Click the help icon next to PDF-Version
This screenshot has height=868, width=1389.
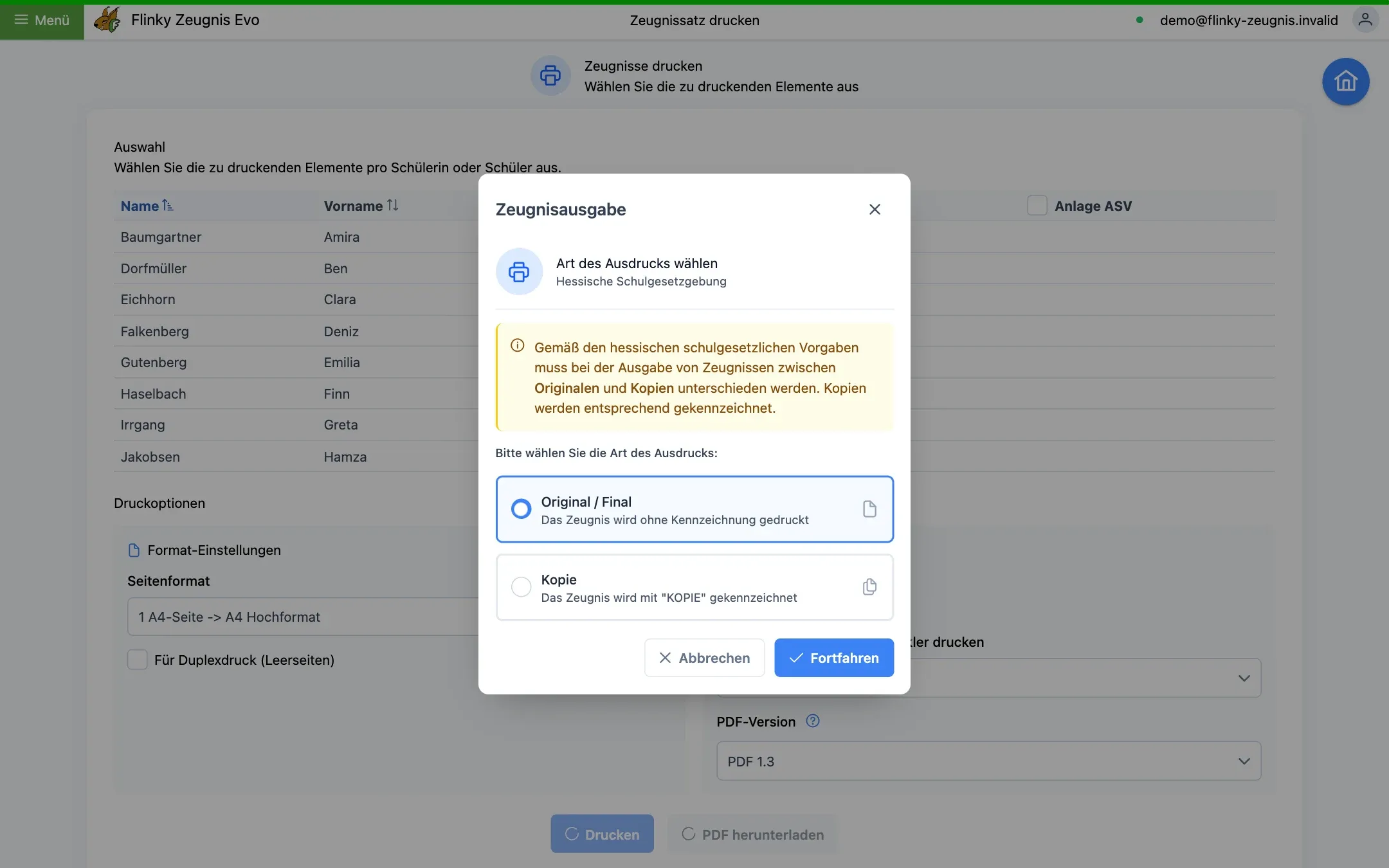point(813,721)
